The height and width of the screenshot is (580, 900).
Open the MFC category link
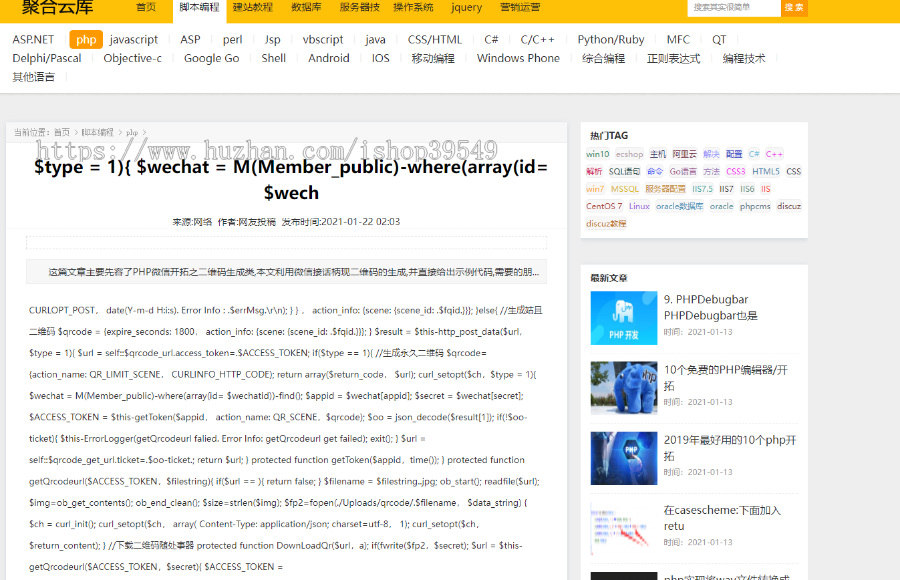coord(678,40)
